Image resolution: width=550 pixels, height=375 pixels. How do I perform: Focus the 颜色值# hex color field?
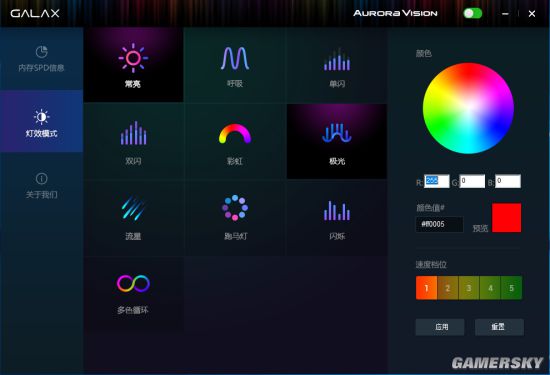(440, 224)
